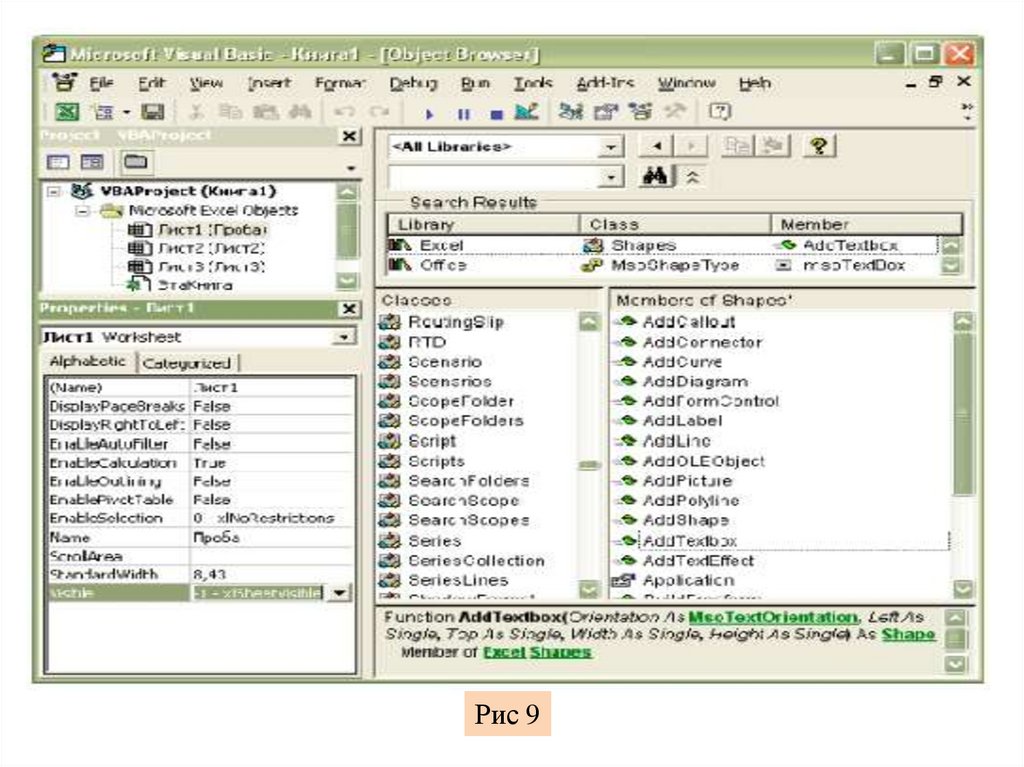Collapse the VBAProject (Книга1) tree node
Screen dimensions: 1024x767
point(54,191)
